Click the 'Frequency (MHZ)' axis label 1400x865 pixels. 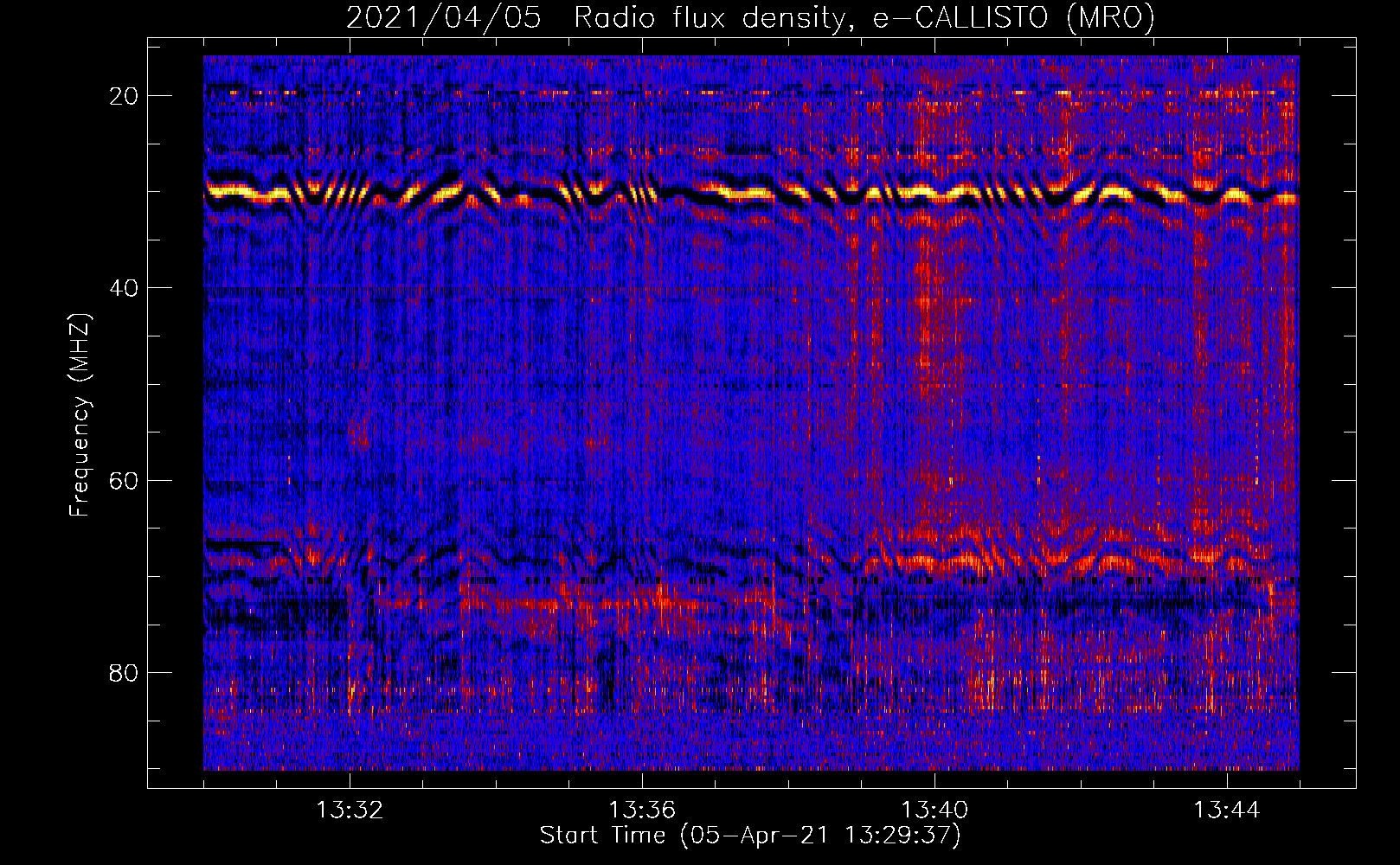tap(80, 415)
